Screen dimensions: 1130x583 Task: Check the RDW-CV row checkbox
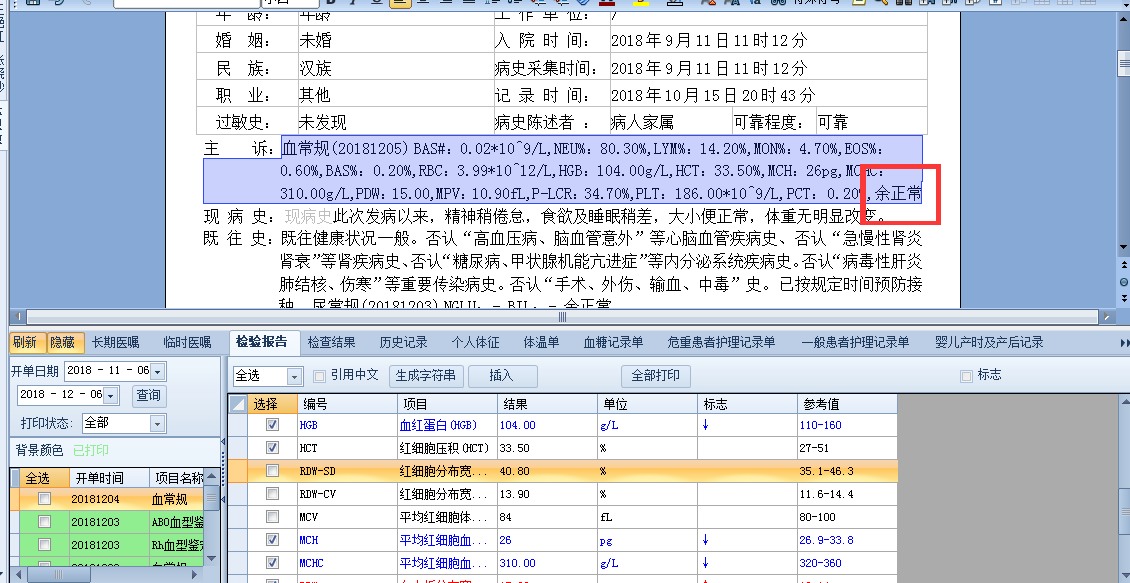pos(272,494)
